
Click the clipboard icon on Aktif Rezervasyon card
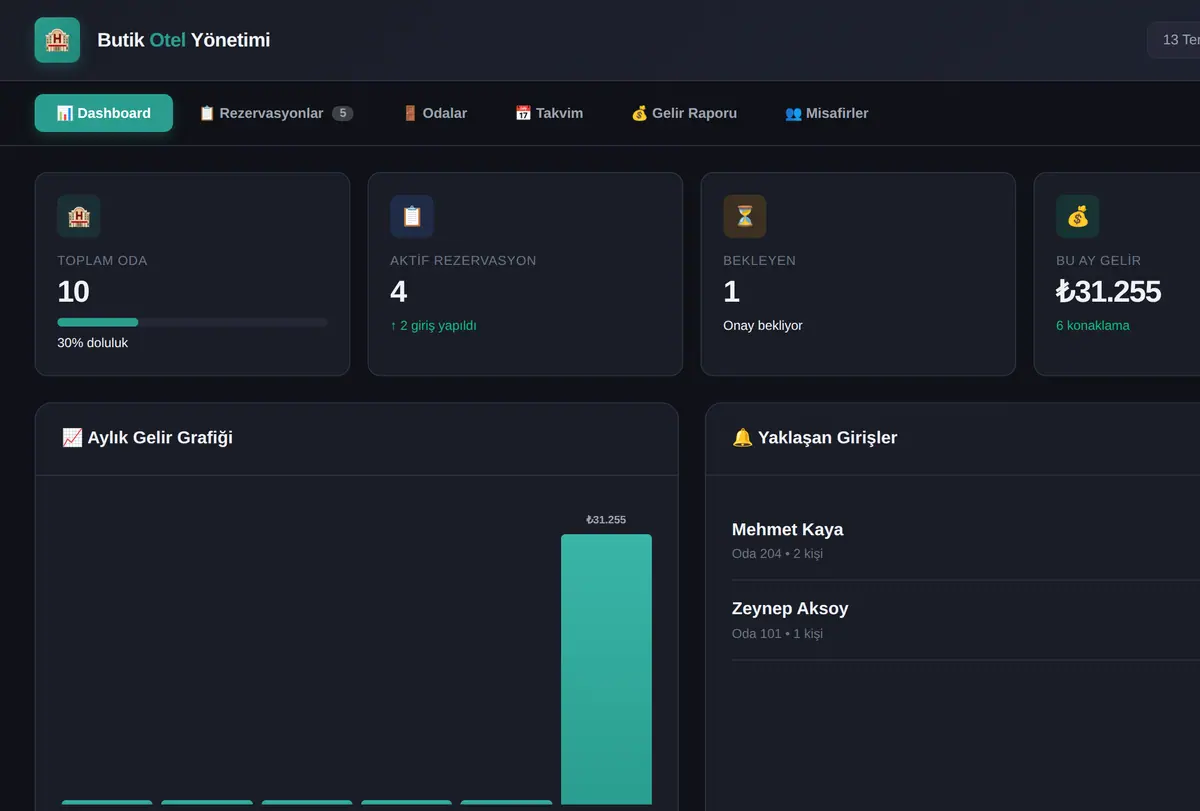tap(412, 216)
